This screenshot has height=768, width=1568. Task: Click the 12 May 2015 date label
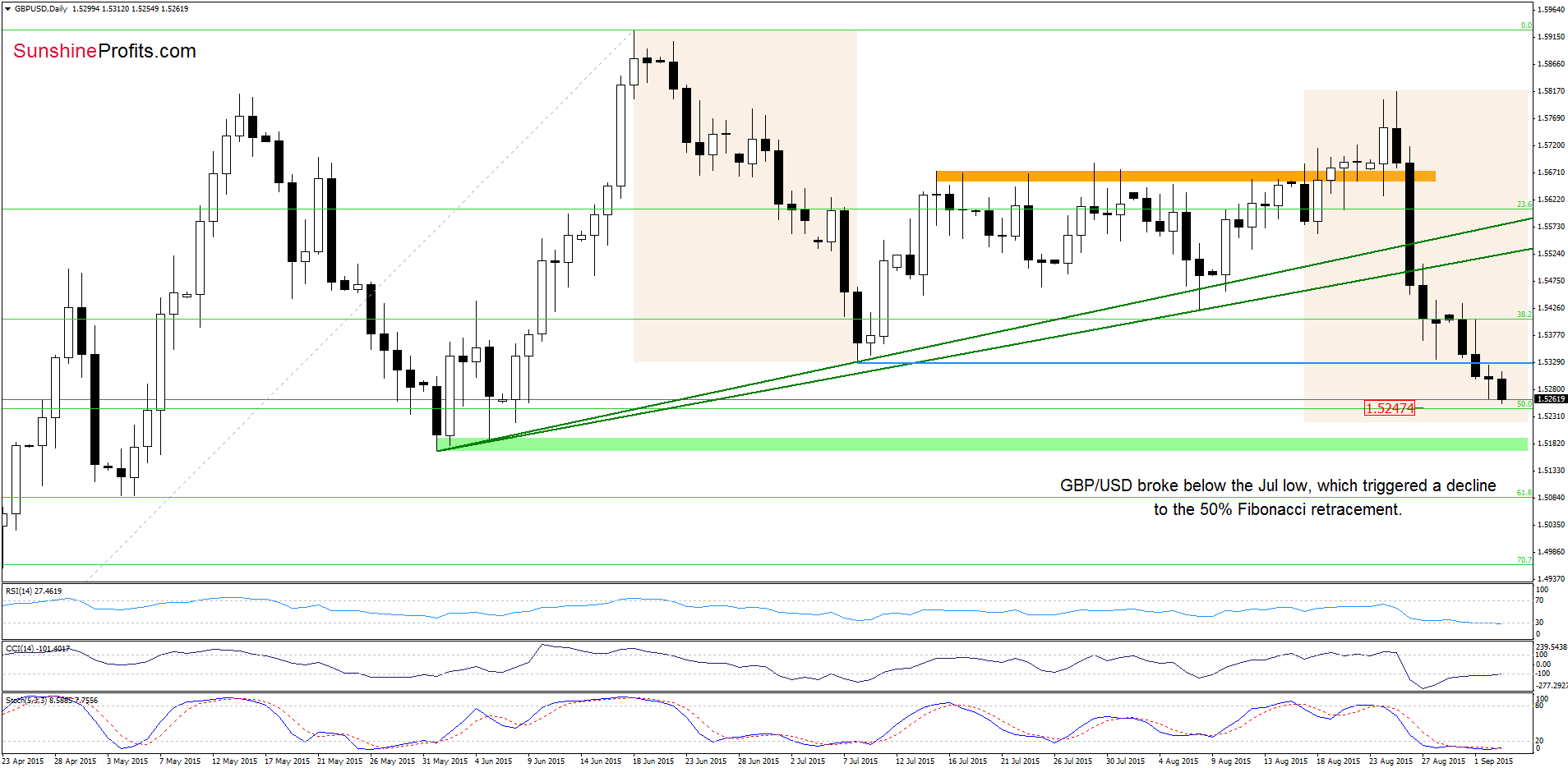pyautogui.click(x=234, y=761)
